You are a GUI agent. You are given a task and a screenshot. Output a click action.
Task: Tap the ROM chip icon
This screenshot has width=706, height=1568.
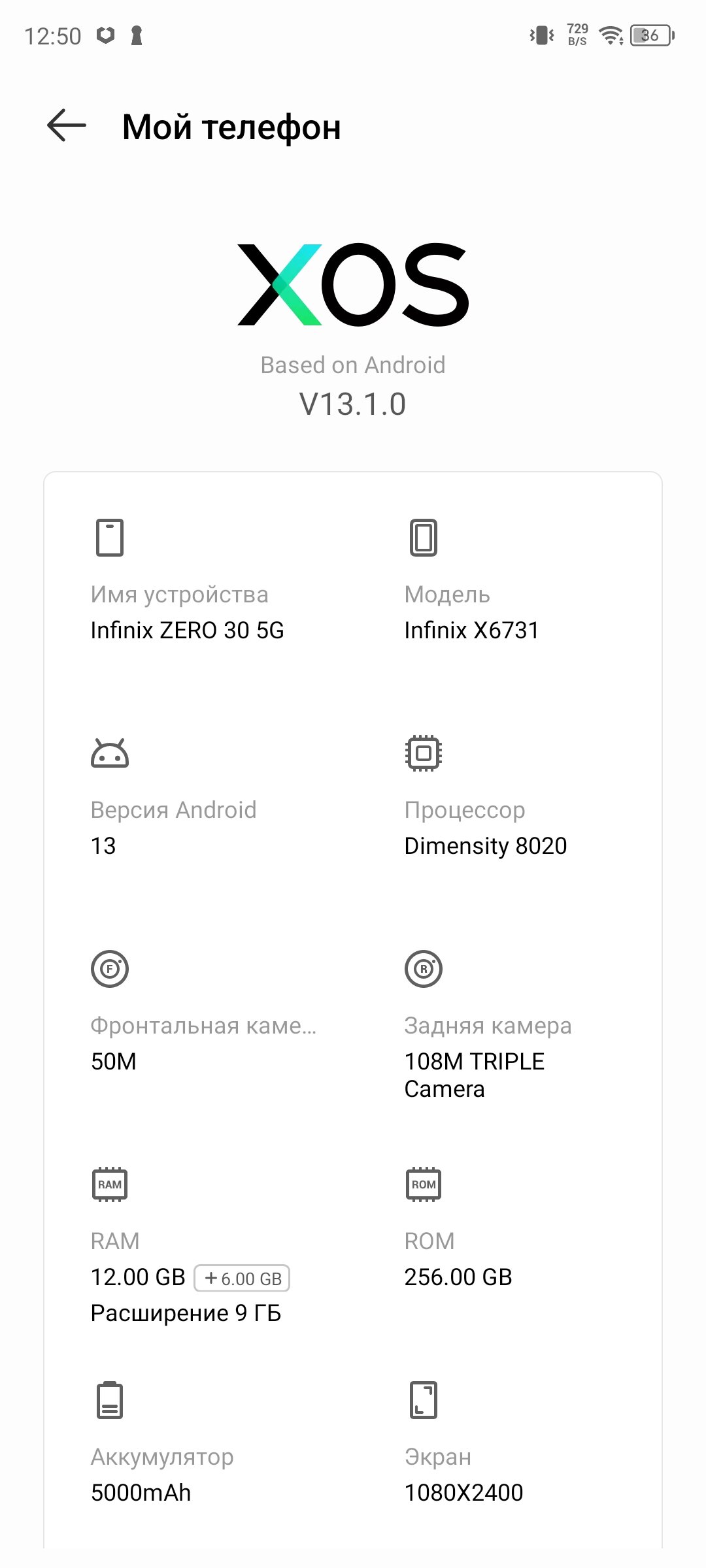[424, 1184]
